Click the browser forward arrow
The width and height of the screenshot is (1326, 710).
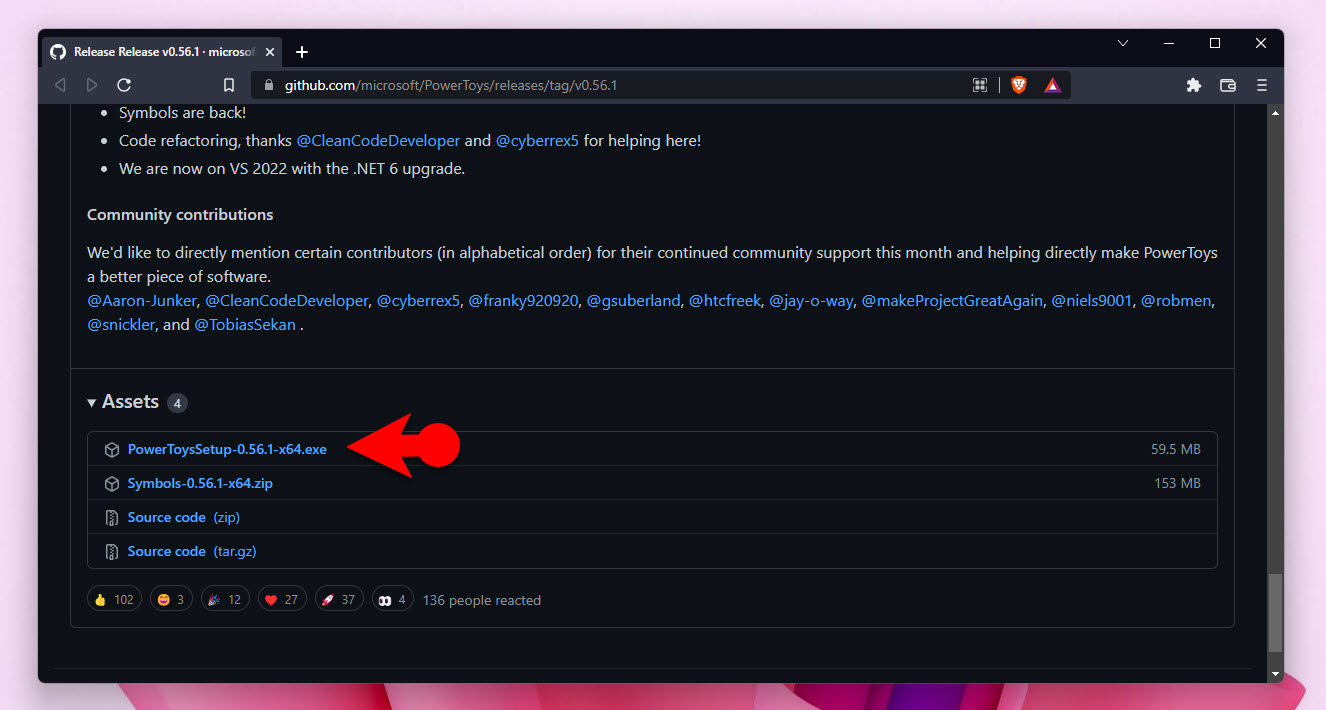click(x=92, y=85)
